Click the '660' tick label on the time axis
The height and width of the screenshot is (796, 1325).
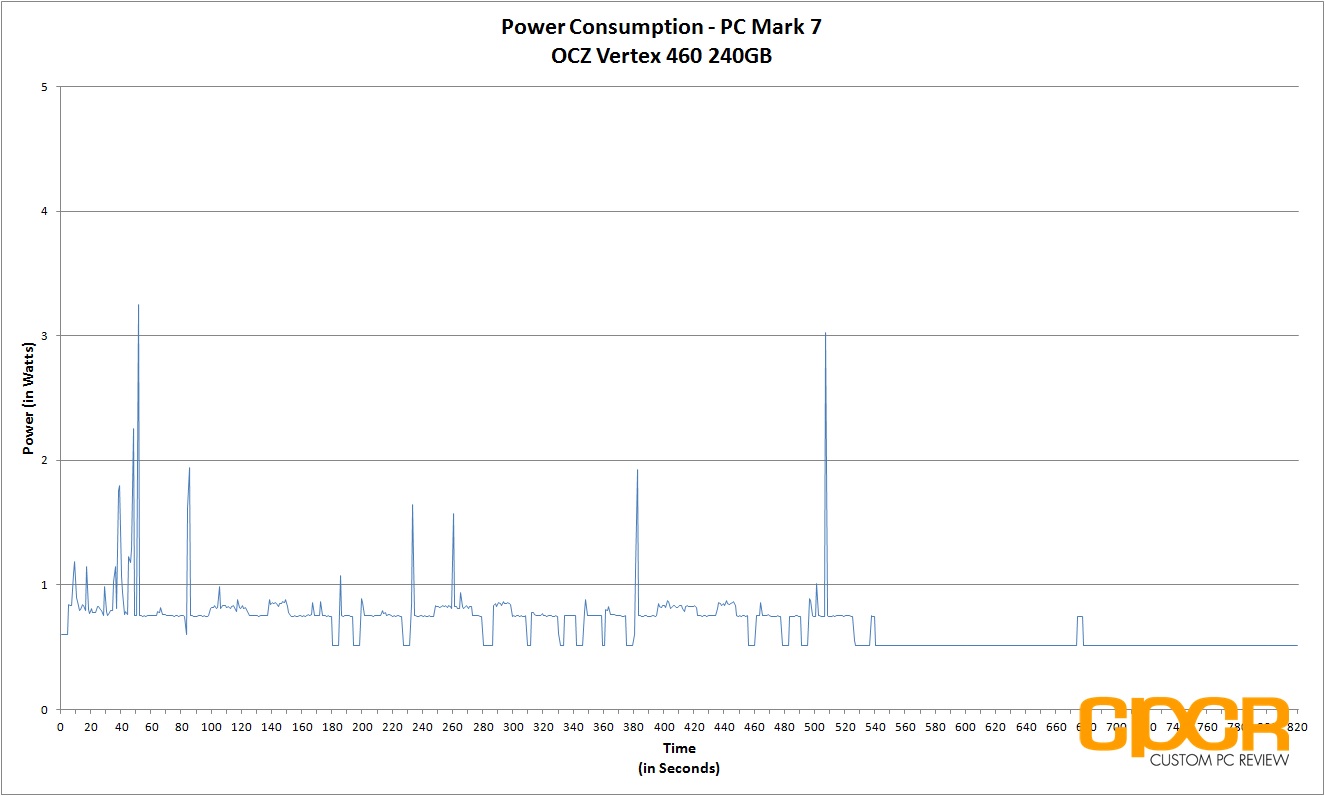pos(1055,727)
